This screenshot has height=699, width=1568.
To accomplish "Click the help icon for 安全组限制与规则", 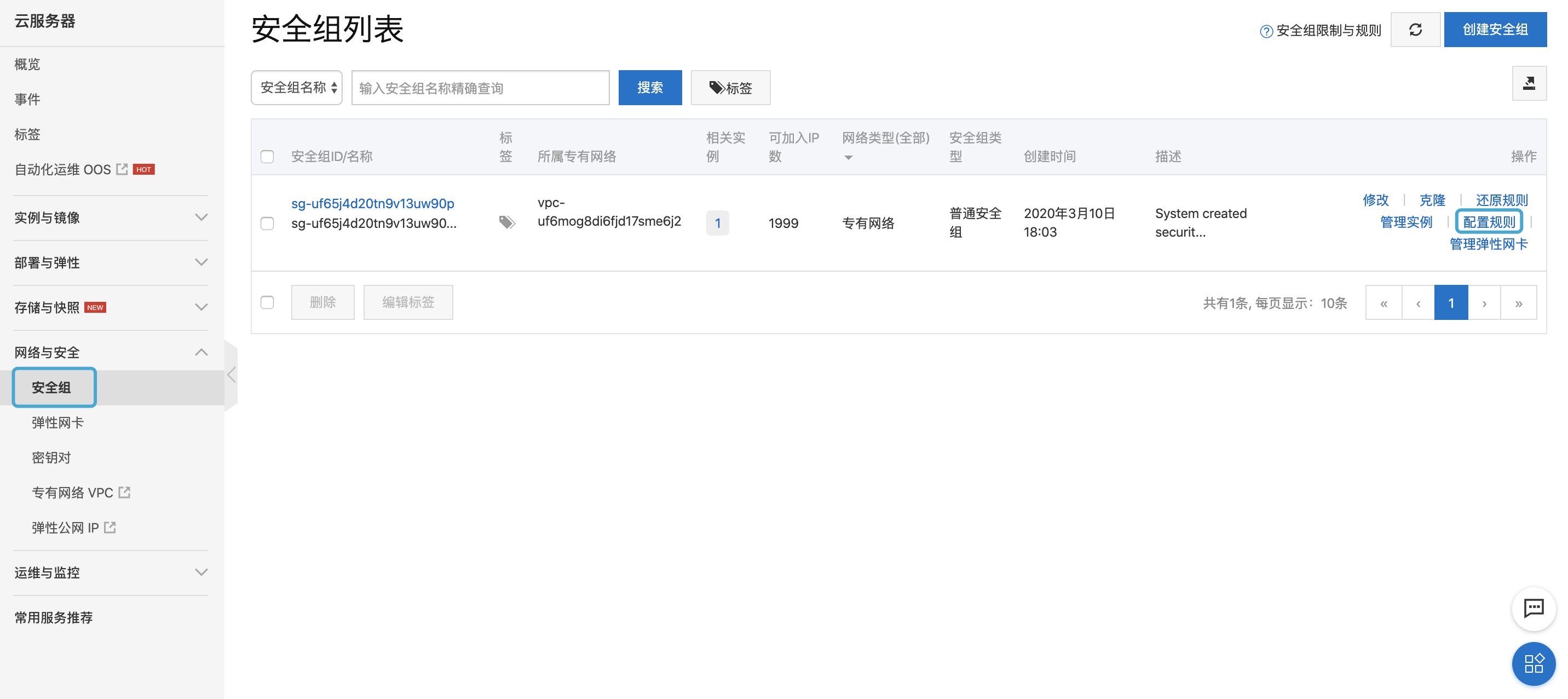I will point(1266,31).
